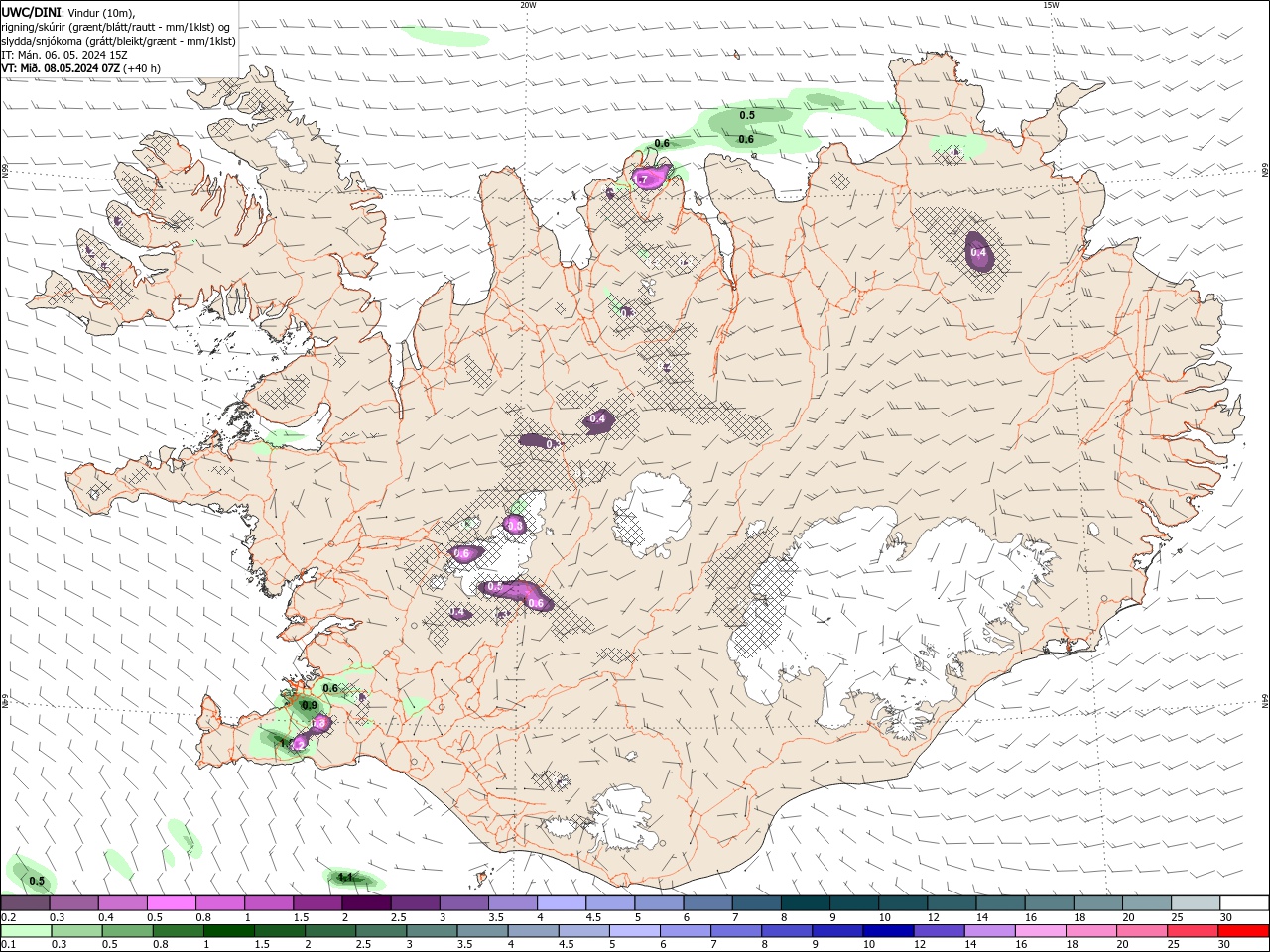Click the '0.4' value in the northeast purple blob
The height and width of the screenshot is (952, 1270).
coord(978,253)
